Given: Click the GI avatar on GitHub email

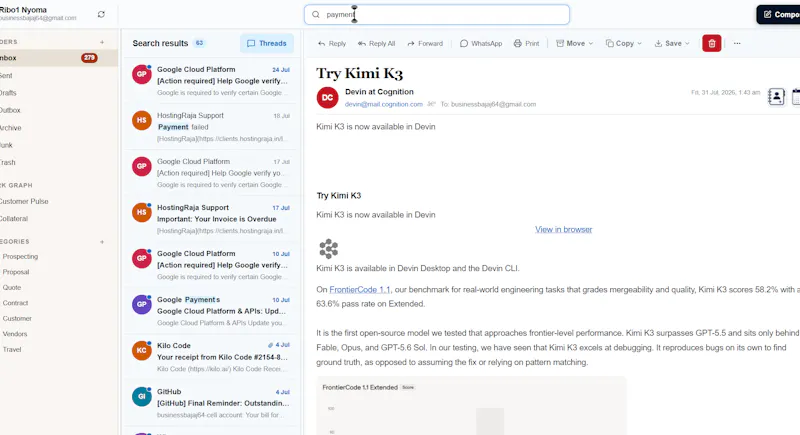Looking at the screenshot, I should (141, 396).
